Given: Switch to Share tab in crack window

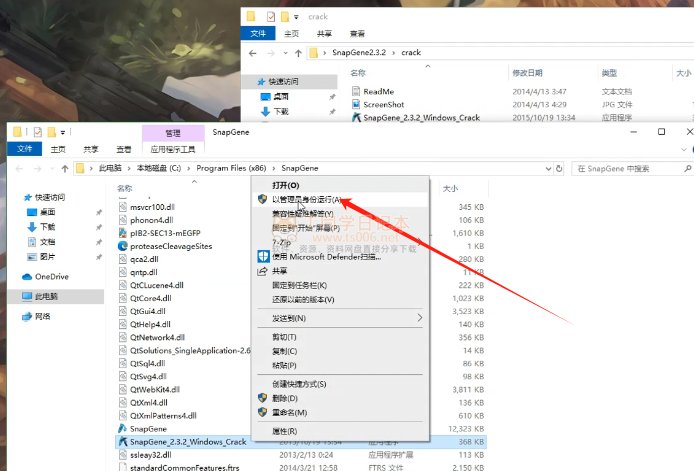Looking at the screenshot, I should 324,34.
